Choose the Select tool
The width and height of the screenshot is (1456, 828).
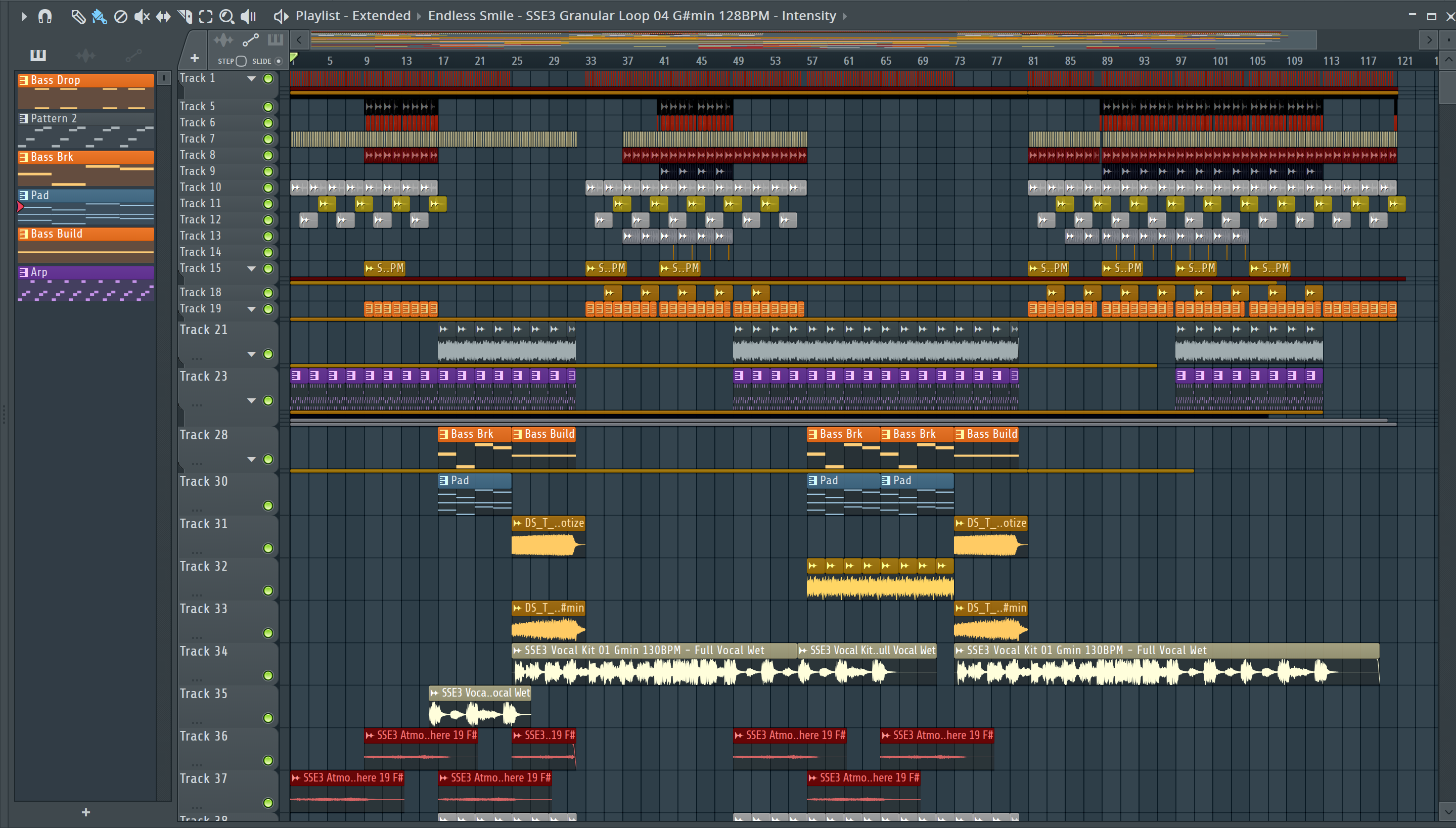(206, 17)
